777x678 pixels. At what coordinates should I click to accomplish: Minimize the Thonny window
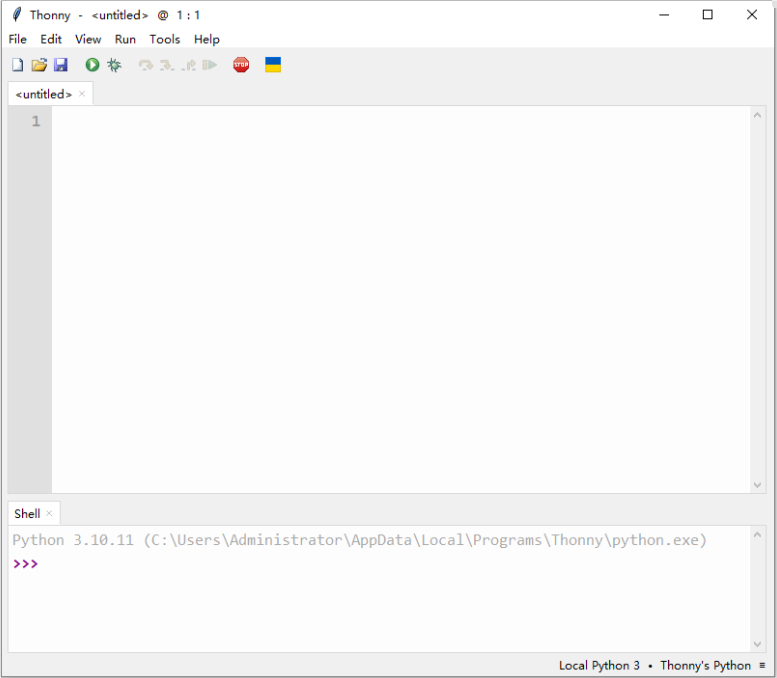pos(664,15)
